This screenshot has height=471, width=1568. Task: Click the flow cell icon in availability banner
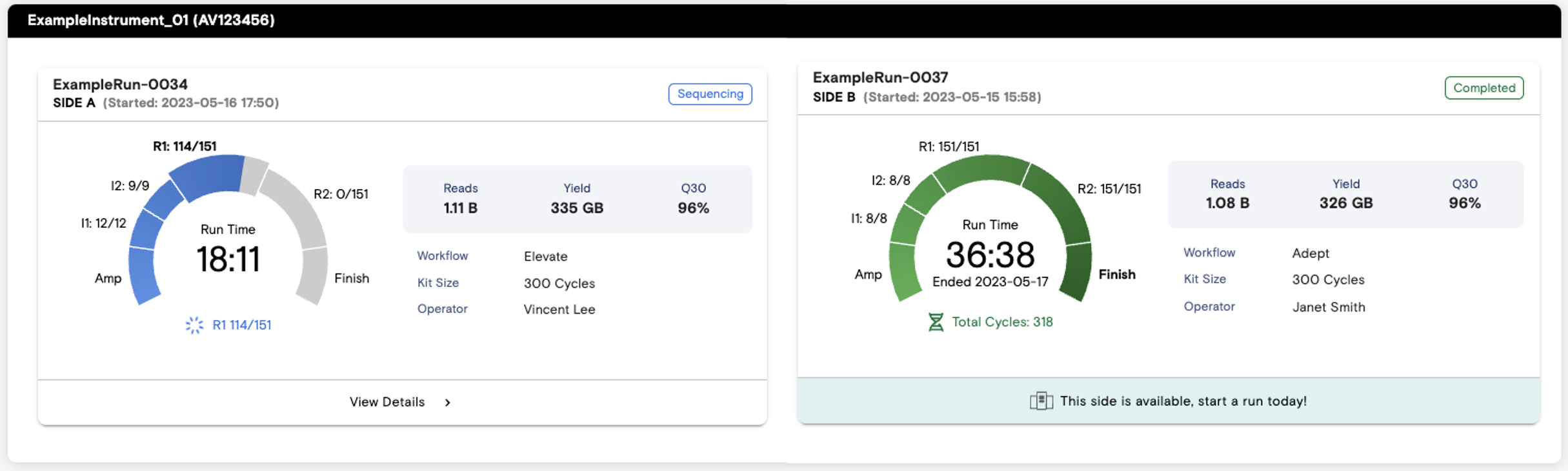pyautogui.click(x=1041, y=401)
